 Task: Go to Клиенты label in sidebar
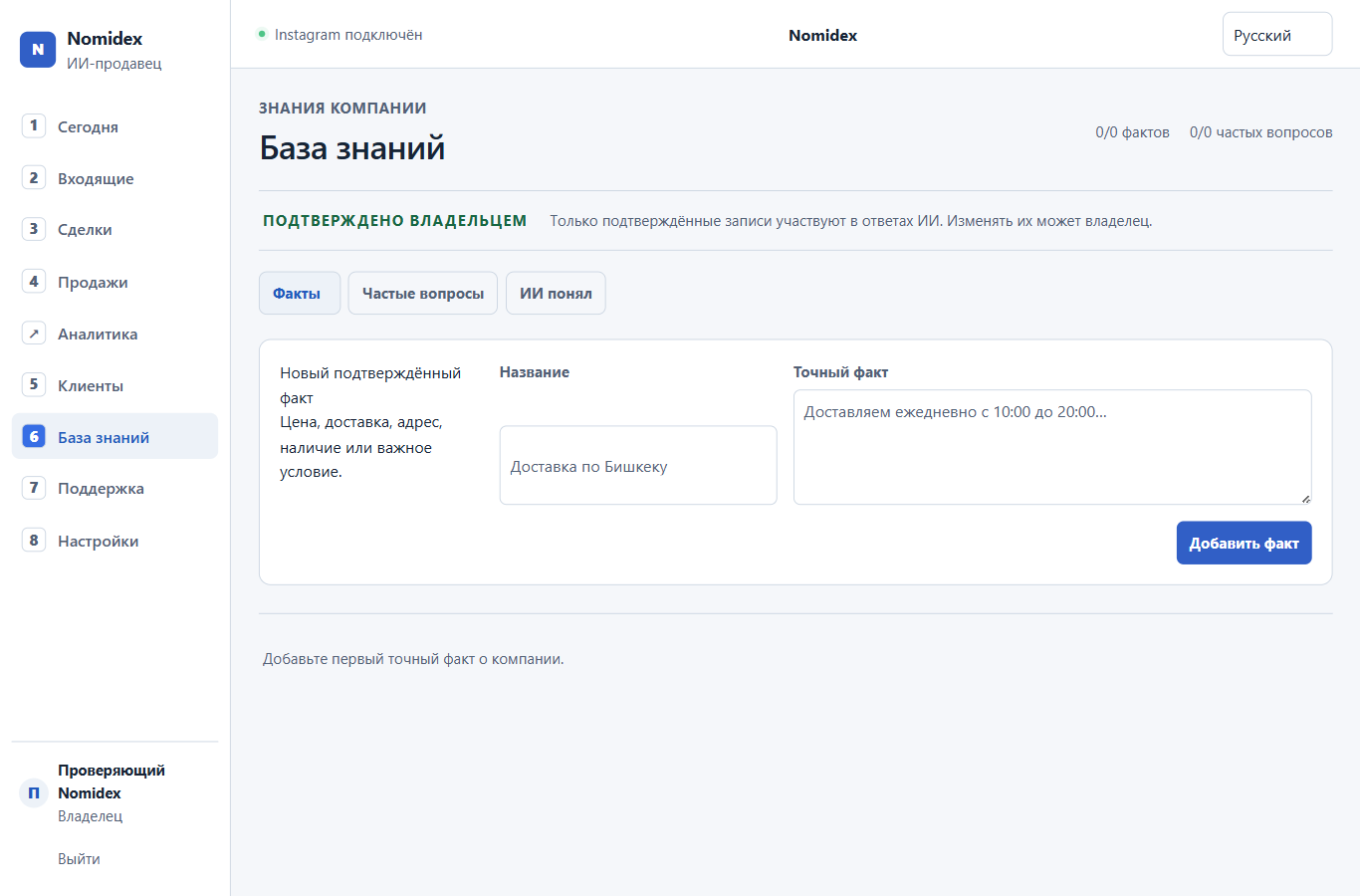tap(91, 386)
